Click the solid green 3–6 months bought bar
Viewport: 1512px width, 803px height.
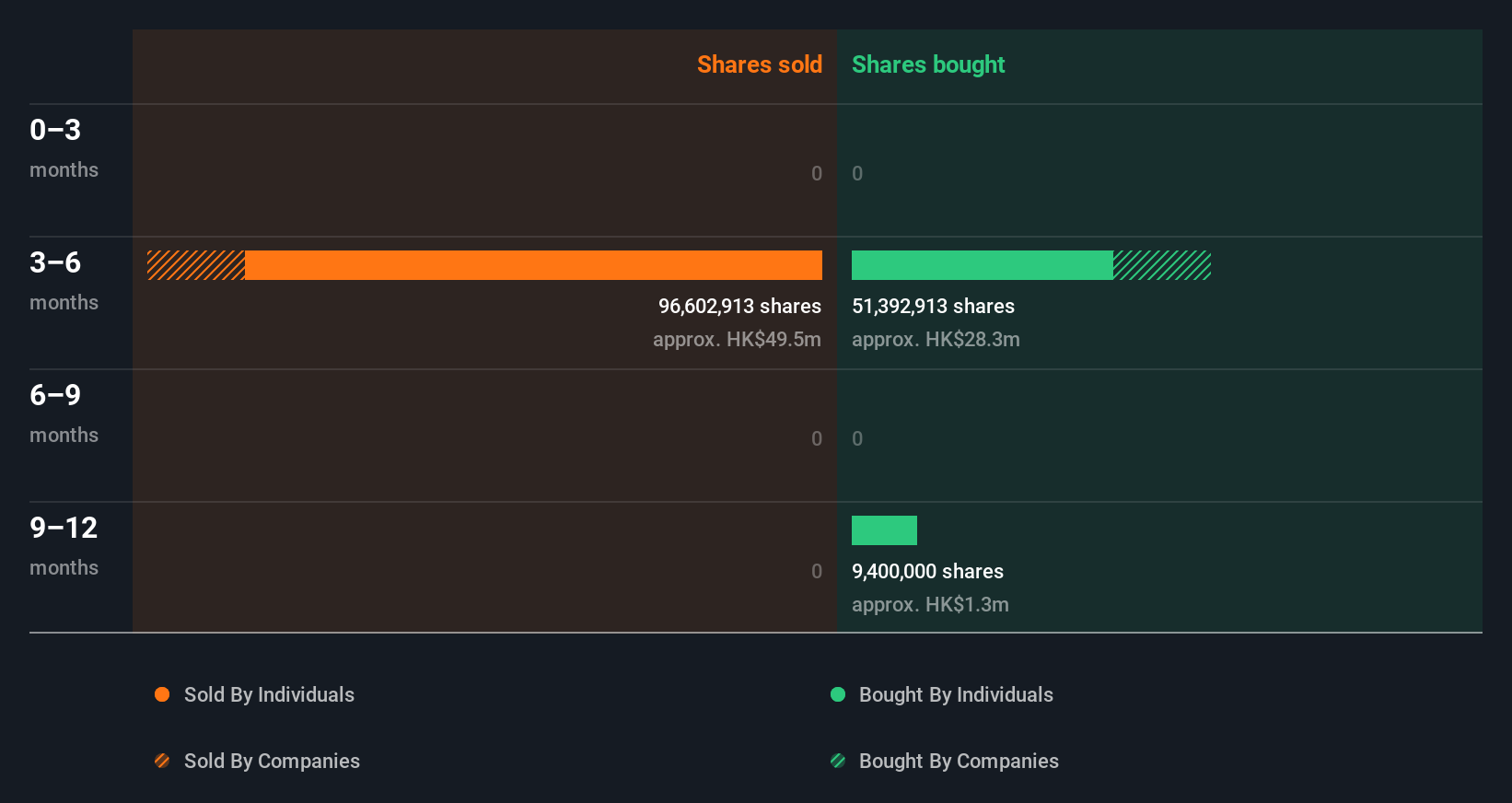click(x=983, y=265)
